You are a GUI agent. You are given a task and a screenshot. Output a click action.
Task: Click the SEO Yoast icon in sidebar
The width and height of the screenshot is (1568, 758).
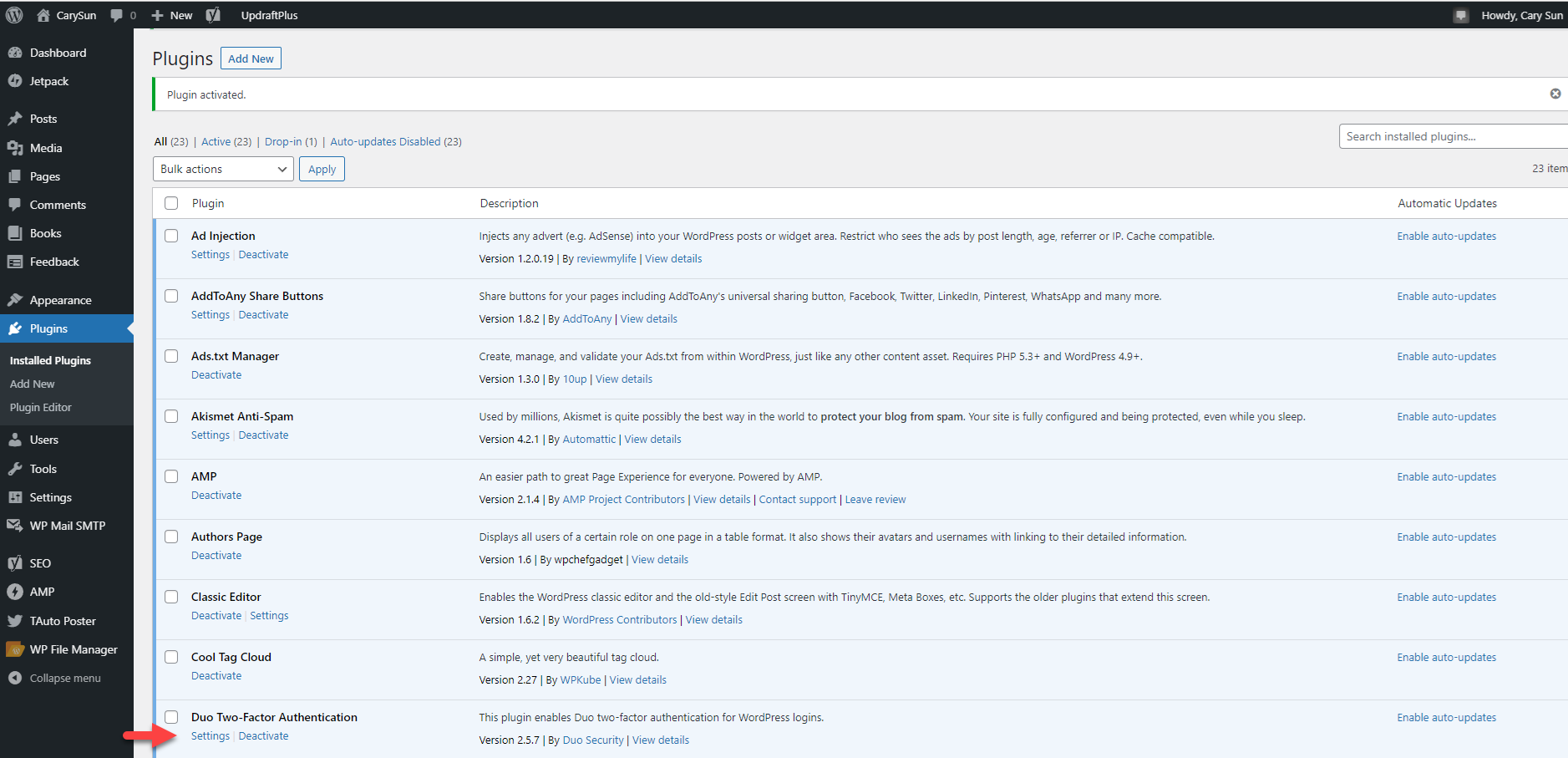pos(15,563)
